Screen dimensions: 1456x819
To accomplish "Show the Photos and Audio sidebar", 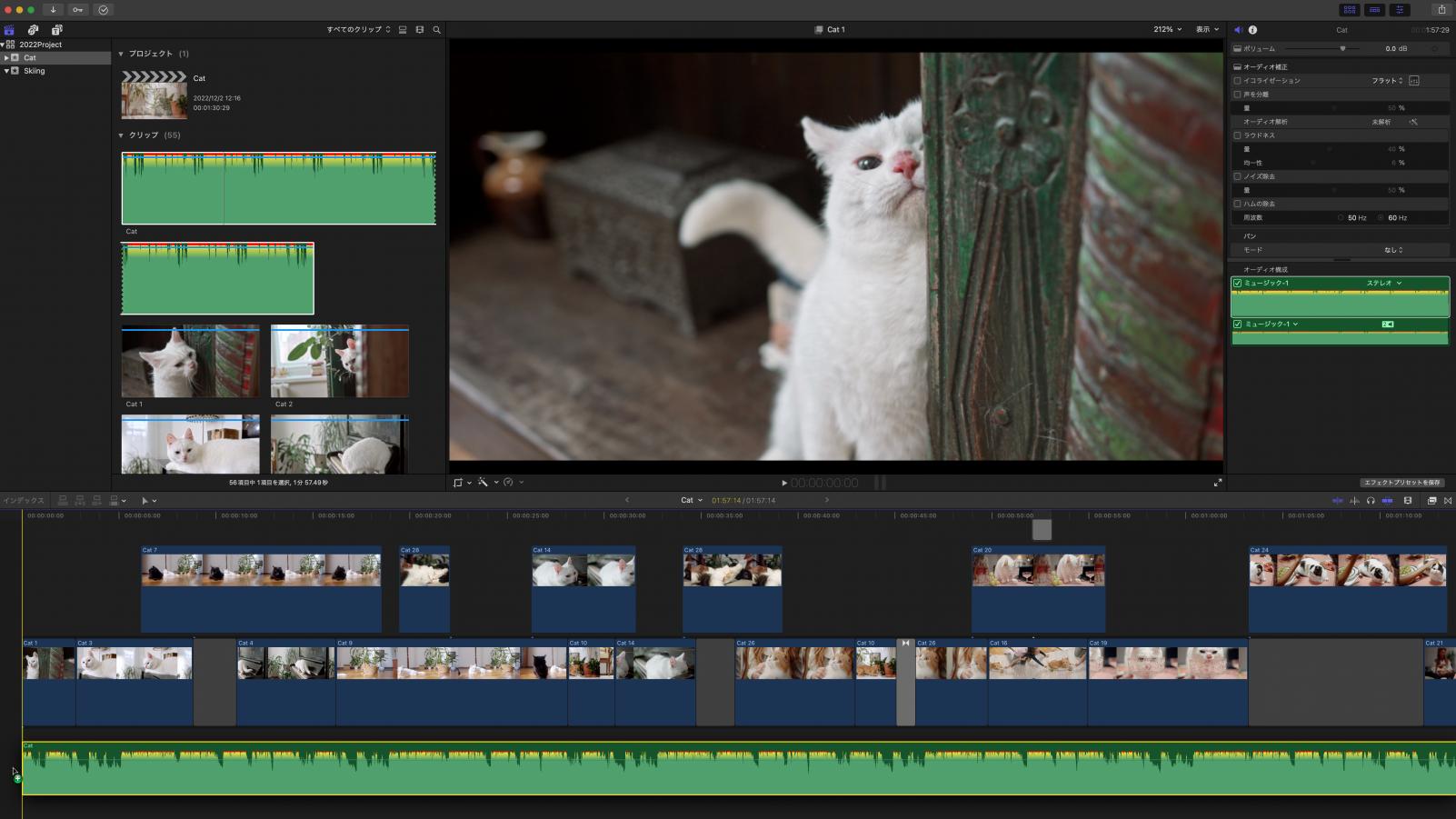I will [33, 30].
